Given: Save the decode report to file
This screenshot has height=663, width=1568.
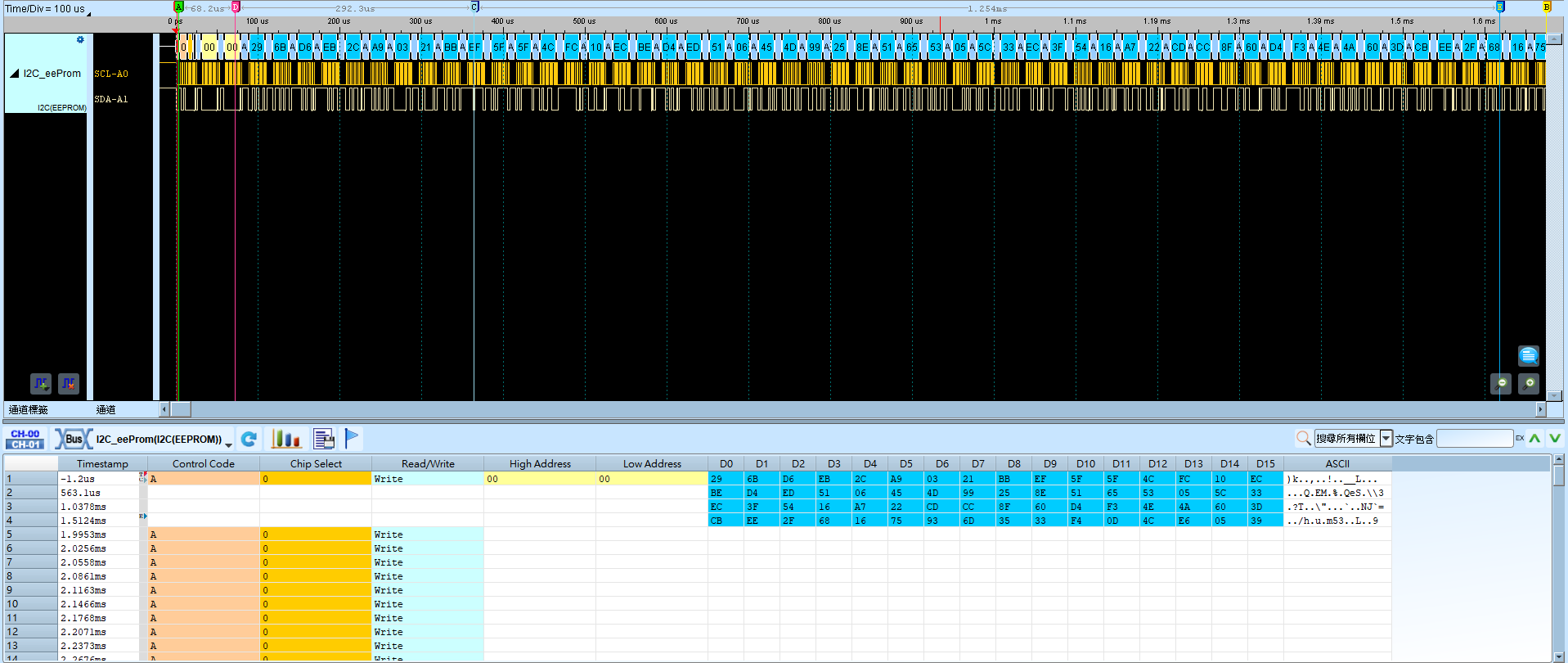Looking at the screenshot, I should click(324, 440).
